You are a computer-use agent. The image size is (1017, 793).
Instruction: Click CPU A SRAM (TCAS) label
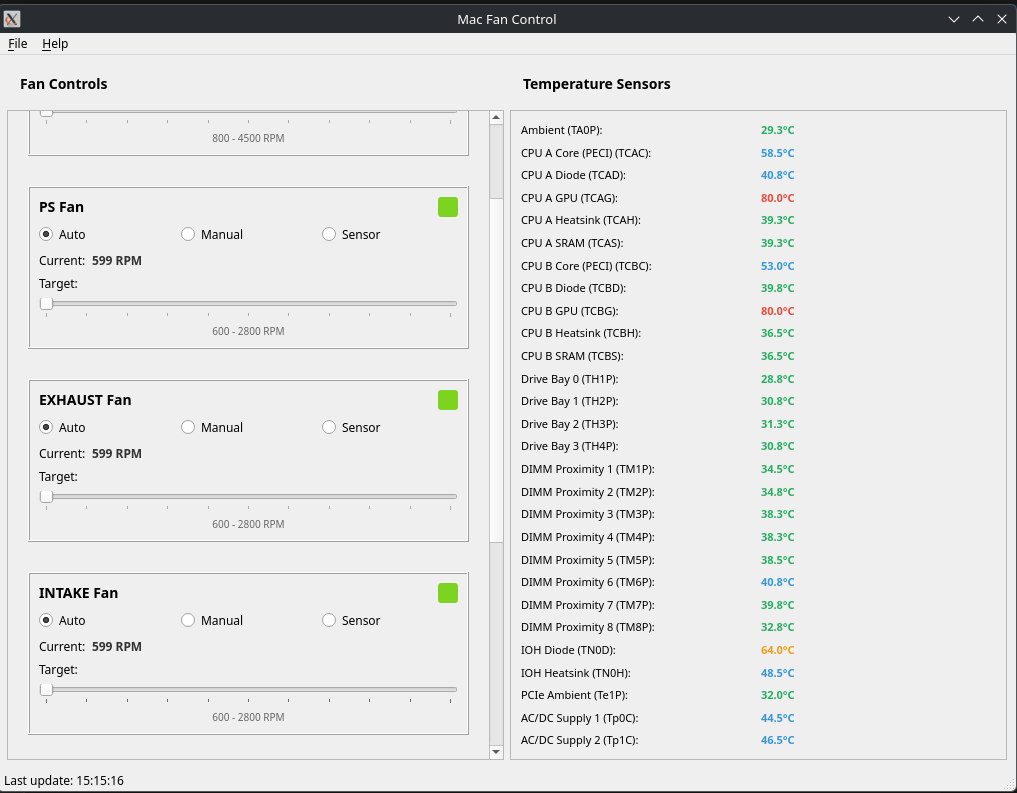pos(572,243)
